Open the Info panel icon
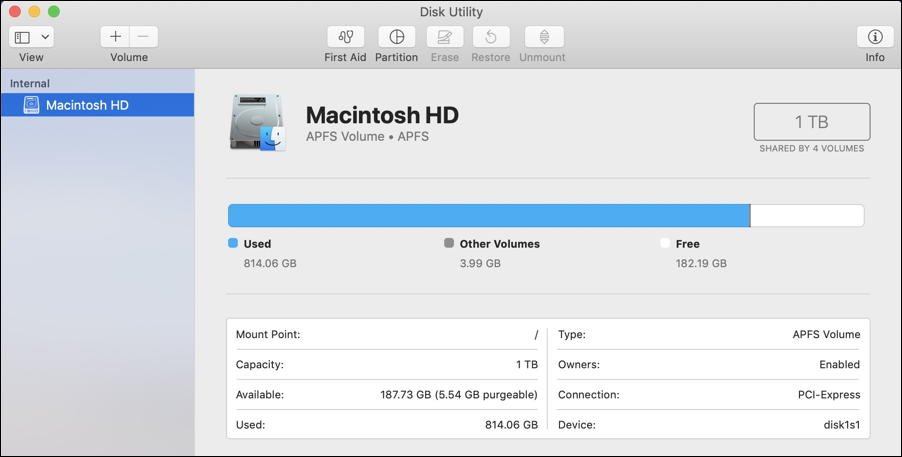This screenshot has width=902, height=457. pyautogui.click(x=875, y=37)
